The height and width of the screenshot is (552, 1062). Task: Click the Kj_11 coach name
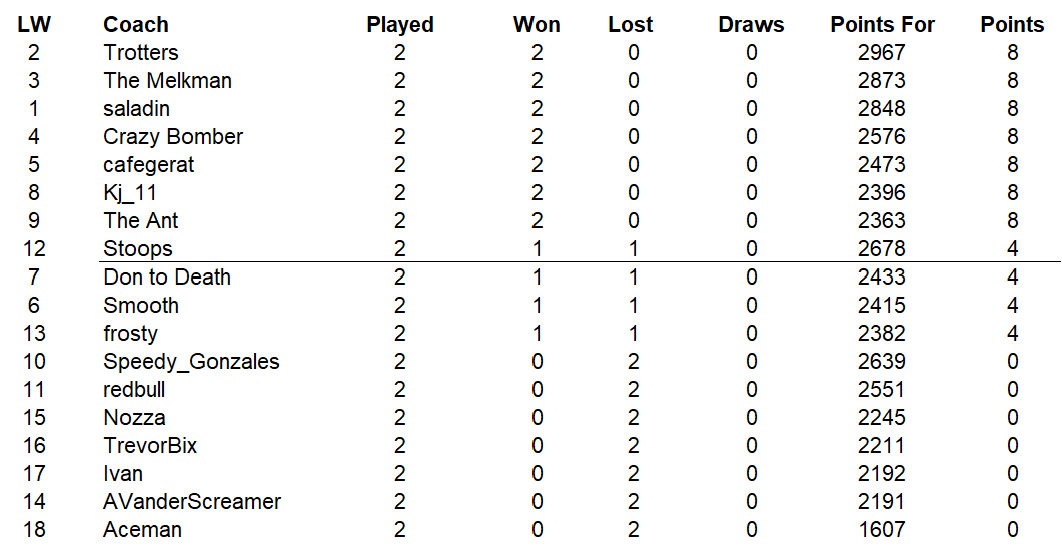[130, 193]
